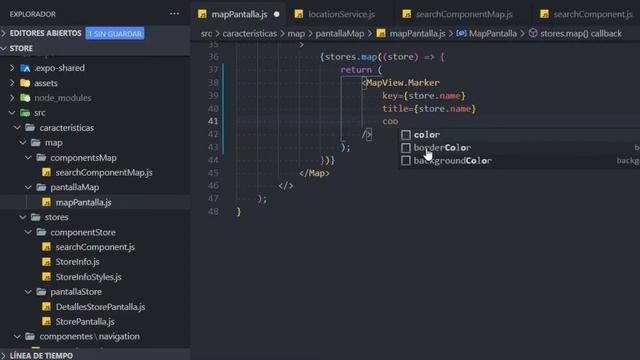Click the JS icon beside StoreInfo.js
Image resolution: width=640 pixels, height=360 pixels.
coord(47,262)
